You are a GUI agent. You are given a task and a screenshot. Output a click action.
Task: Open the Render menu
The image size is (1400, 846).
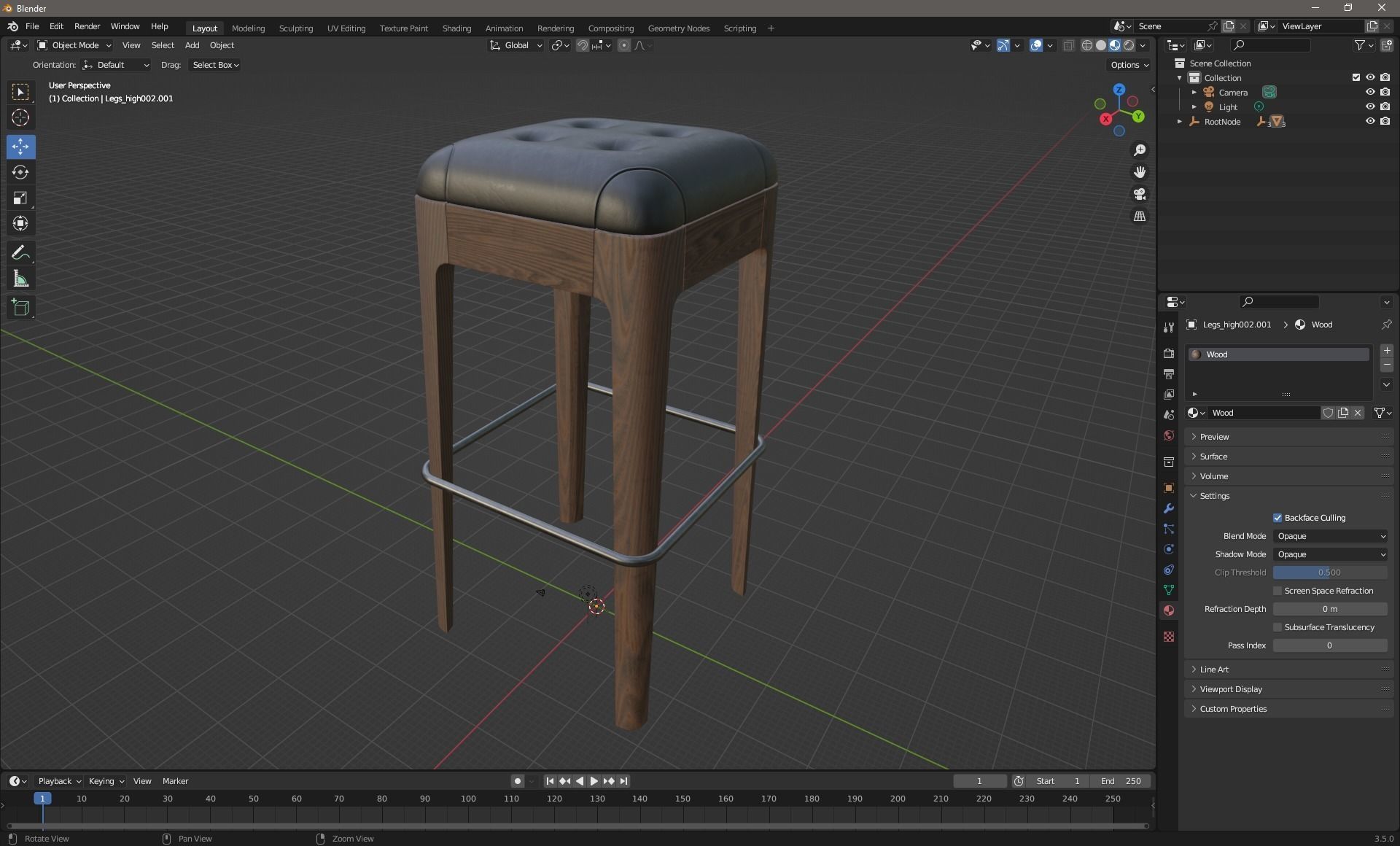[x=87, y=26]
